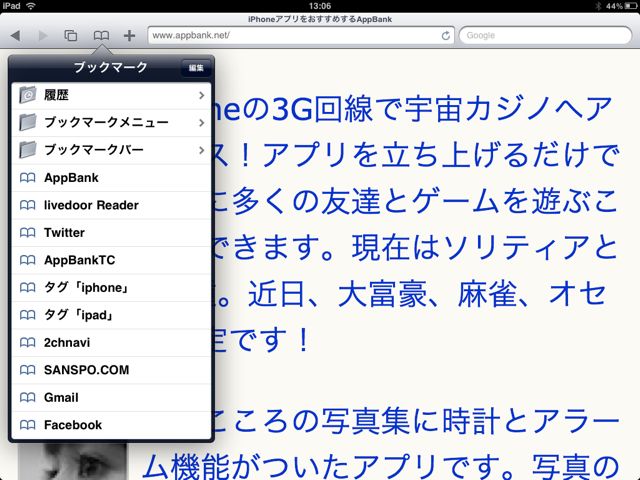Click the 写真集に時計とアラーム article link
Viewport: 640px width, 480px height.
pos(382,444)
